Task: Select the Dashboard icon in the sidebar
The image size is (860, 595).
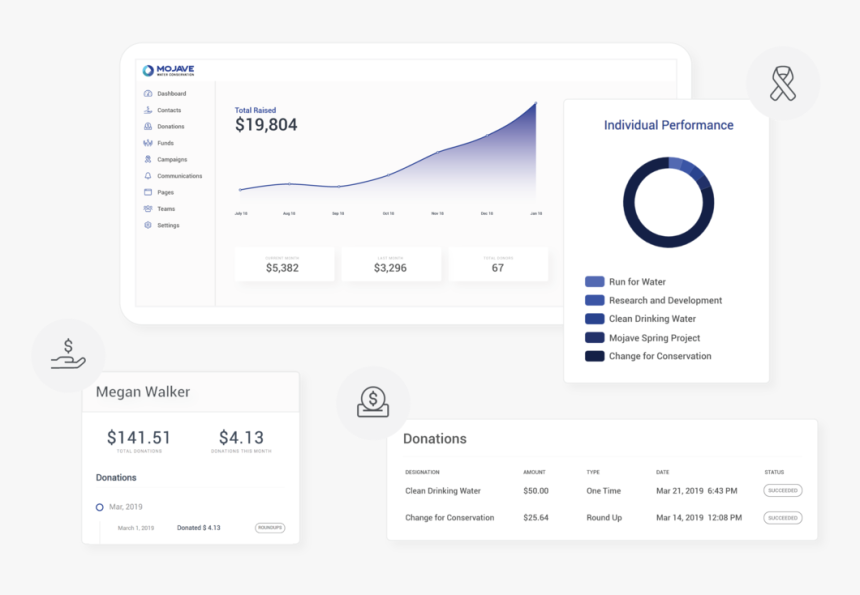Action: [x=148, y=93]
